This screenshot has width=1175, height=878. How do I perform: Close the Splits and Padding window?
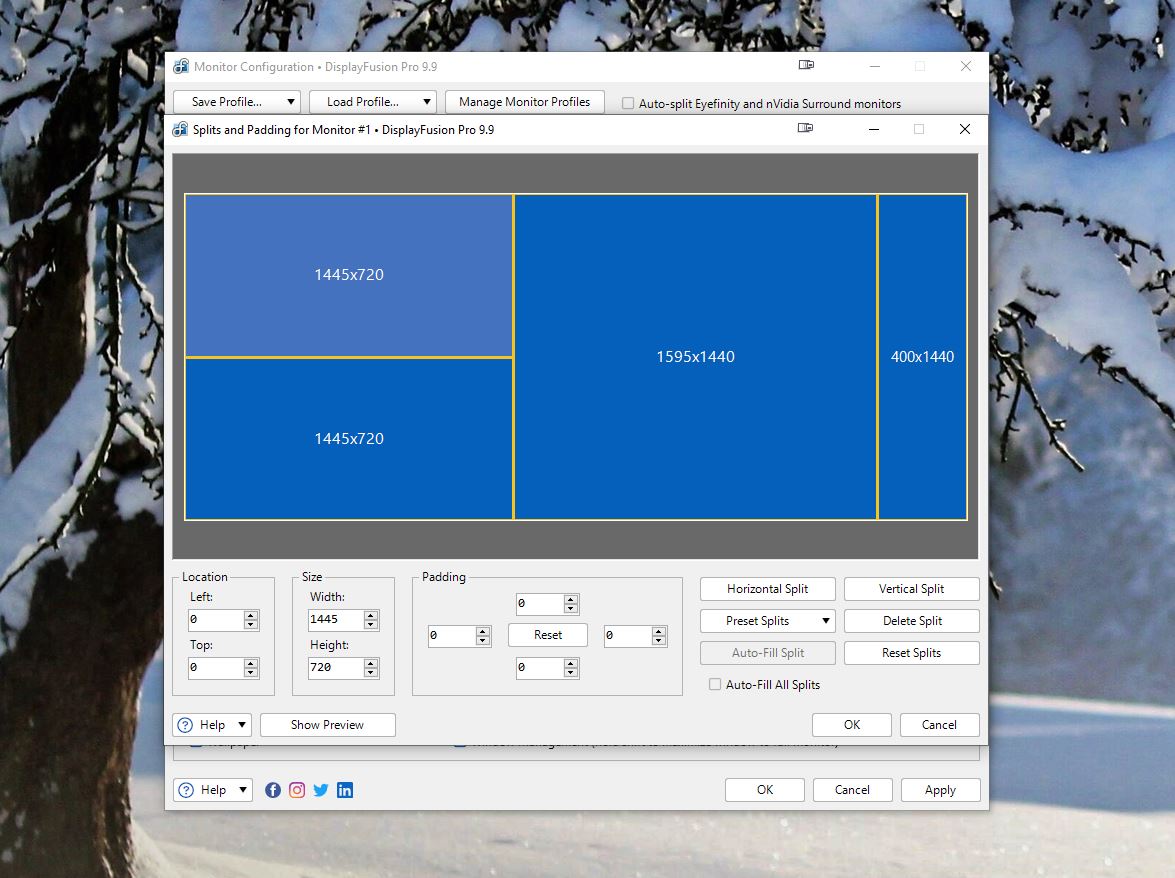(x=965, y=129)
